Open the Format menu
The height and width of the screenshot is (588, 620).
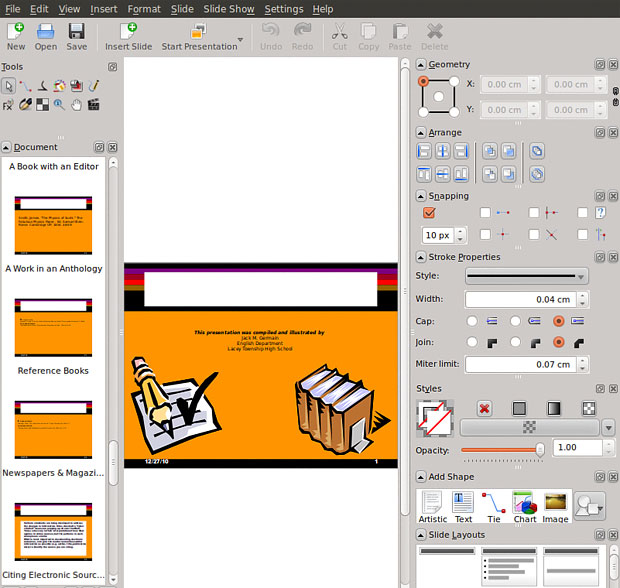click(x=144, y=9)
